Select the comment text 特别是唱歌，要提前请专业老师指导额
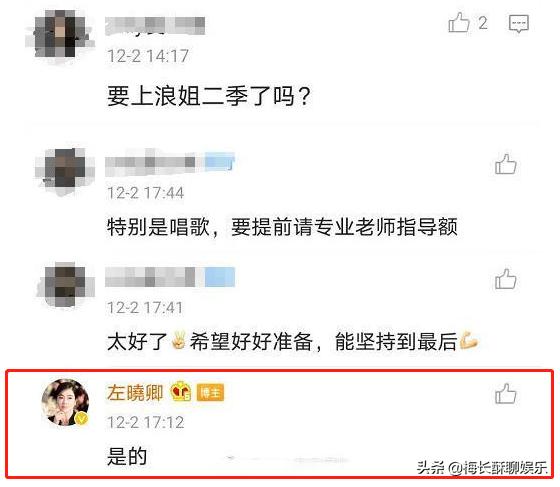 coord(282,227)
